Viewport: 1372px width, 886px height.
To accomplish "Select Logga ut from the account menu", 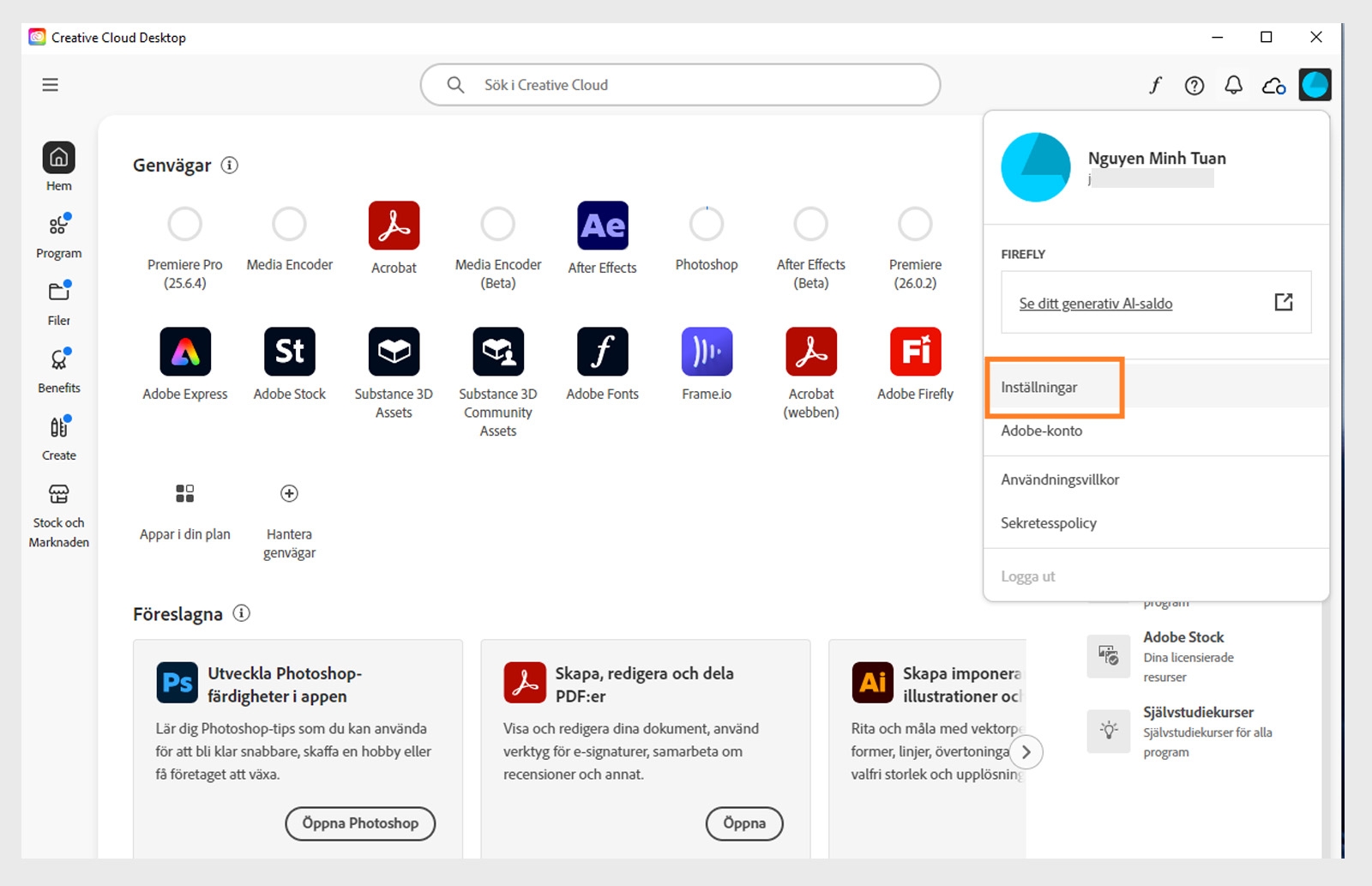I will point(1027,576).
